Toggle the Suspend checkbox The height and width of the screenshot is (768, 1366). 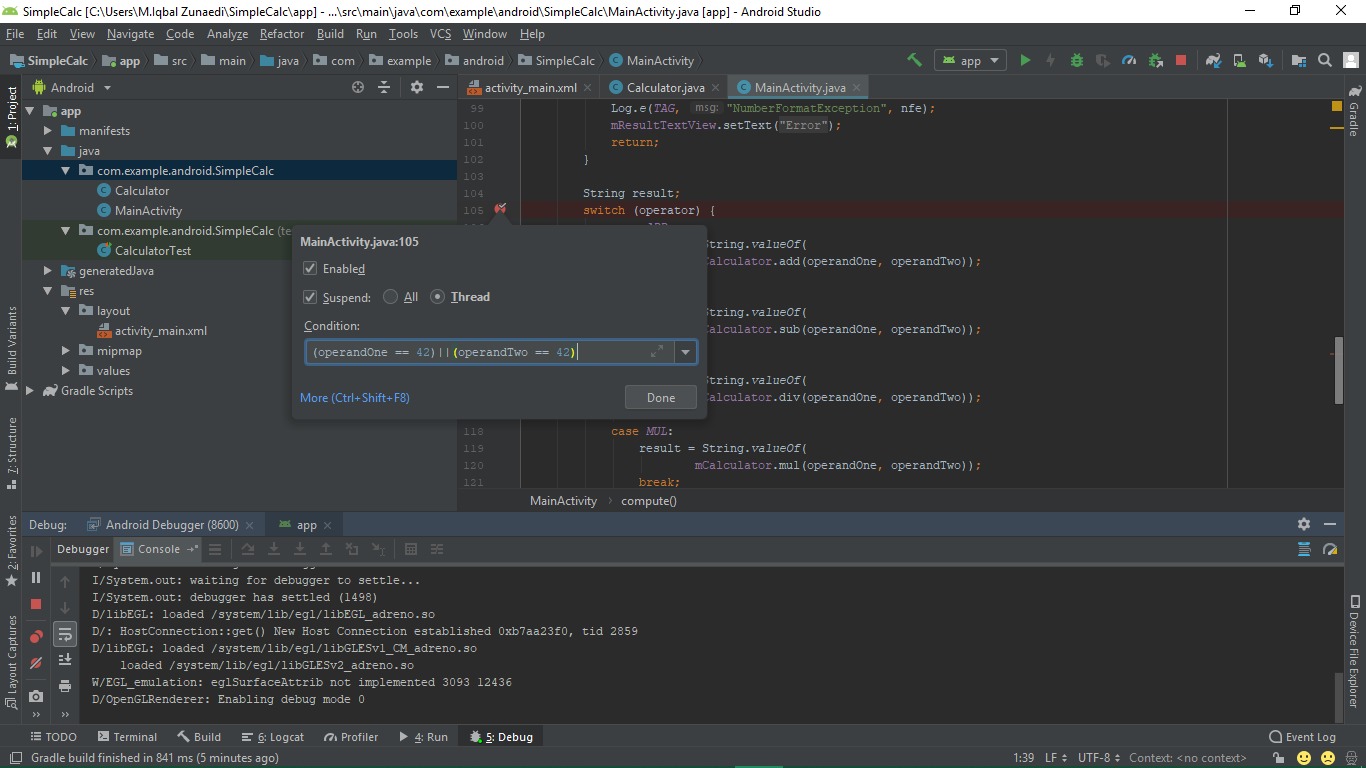tap(310, 296)
